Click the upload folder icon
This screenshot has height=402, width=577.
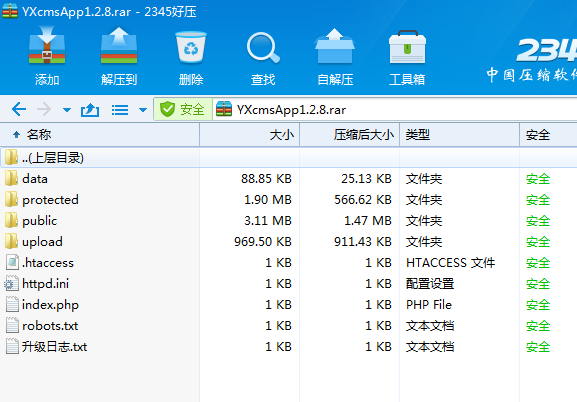click(x=11, y=241)
